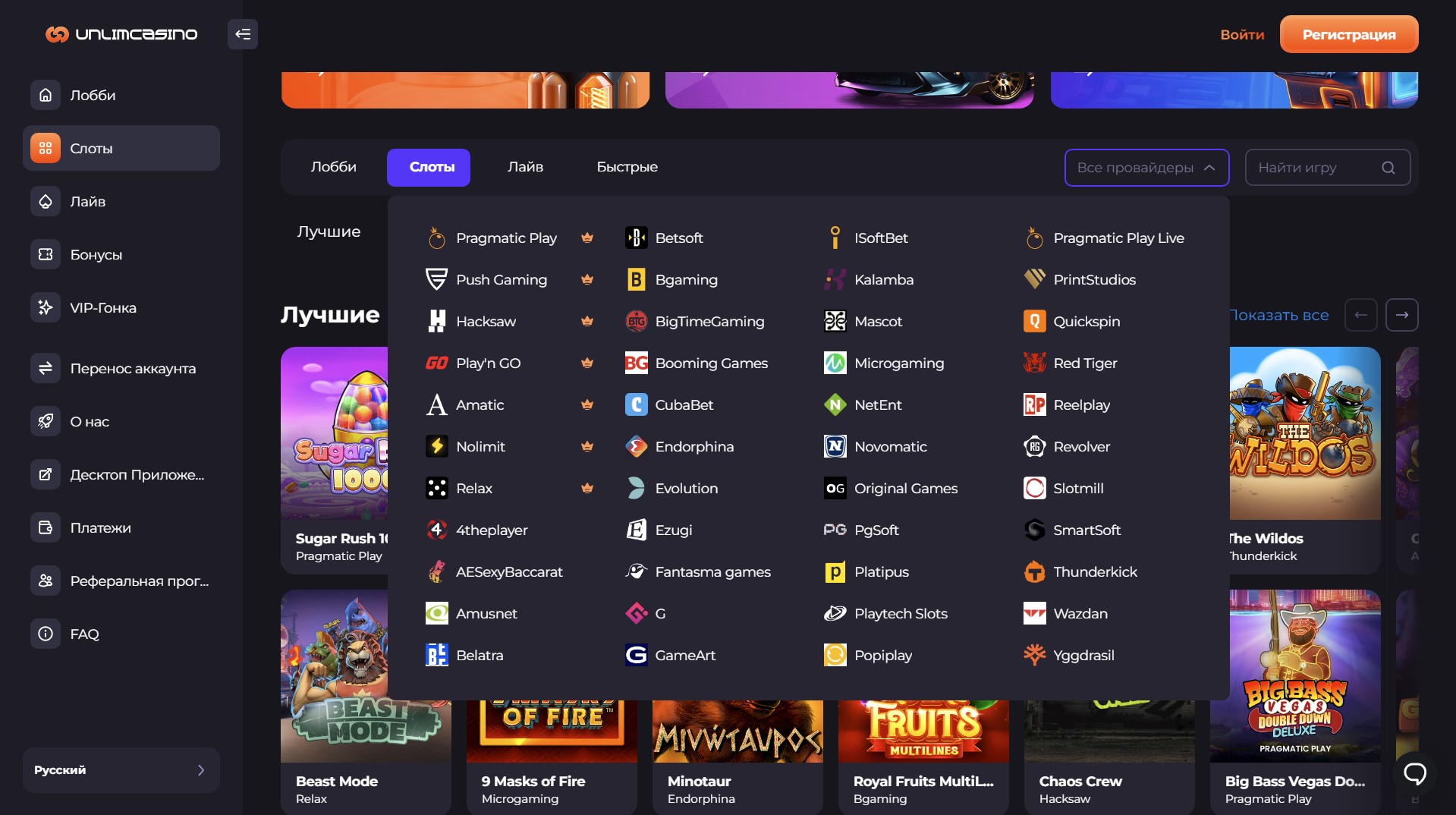The height and width of the screenshot is (815, 1456).
Task: Switch to the Лайв tab
Action: pos(525,167)
